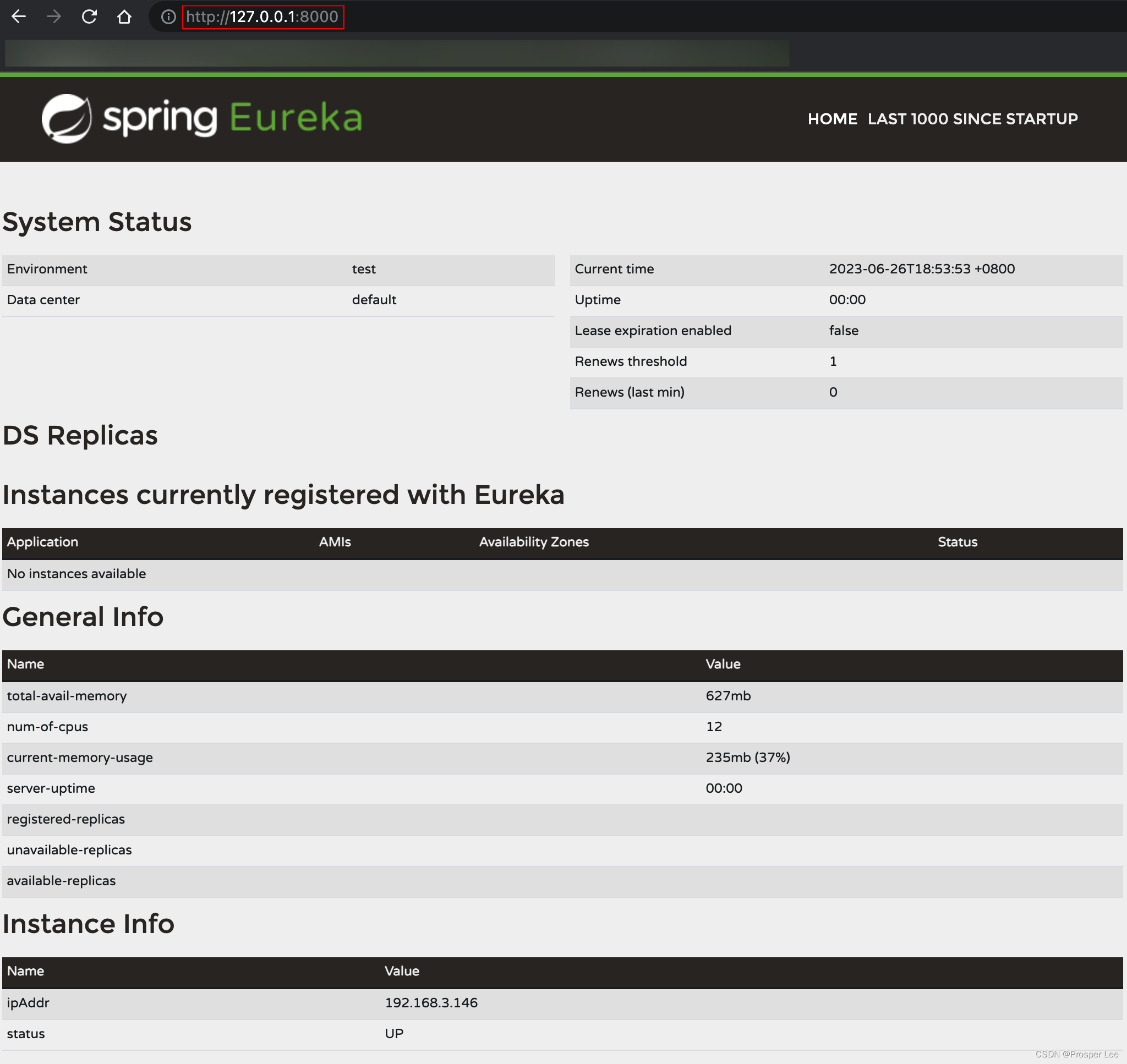The width and height of the screenshot is (1127, 1064).
Task: Click the General Info heading
Action: [x=83, y=617]
